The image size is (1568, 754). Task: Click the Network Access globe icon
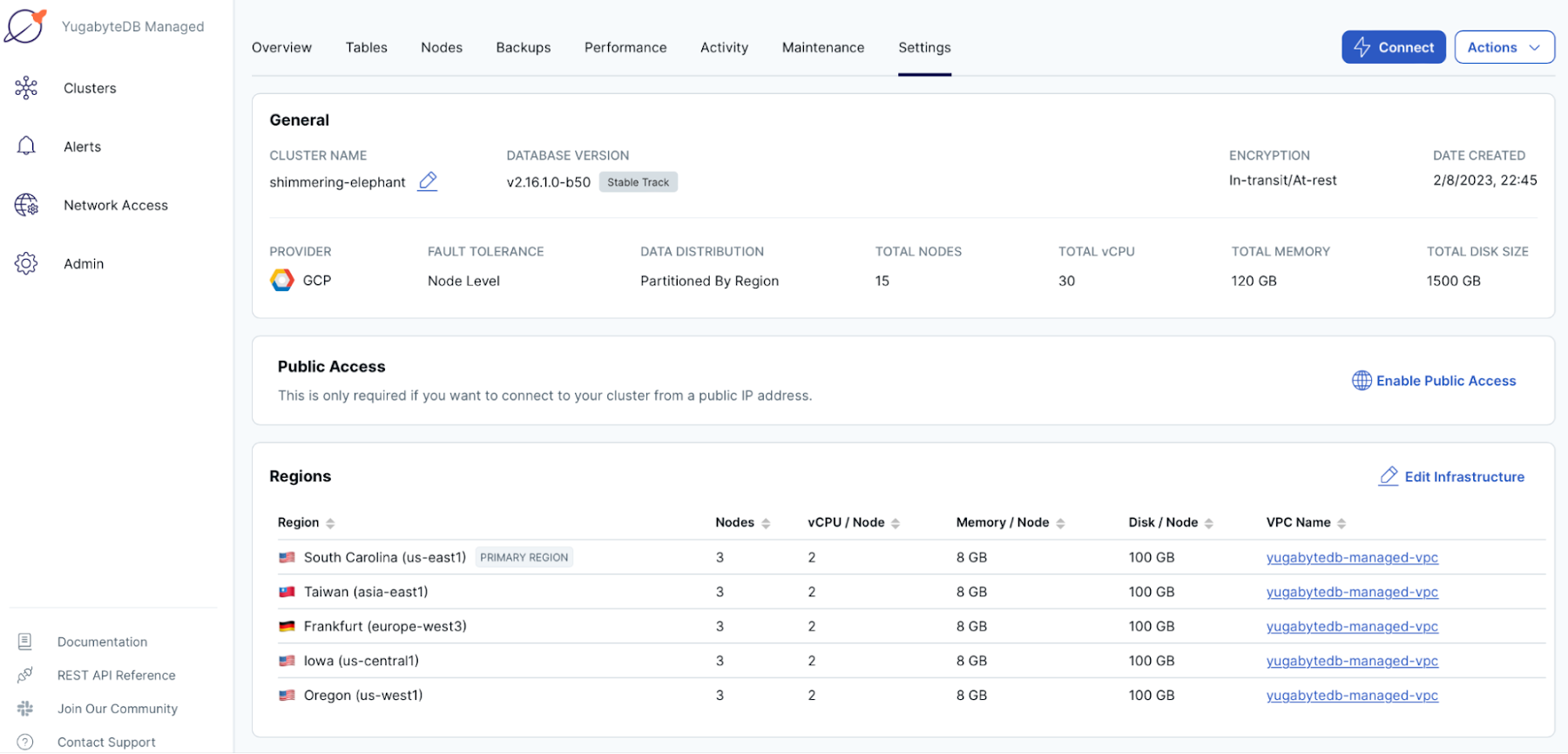pos(26,205)
